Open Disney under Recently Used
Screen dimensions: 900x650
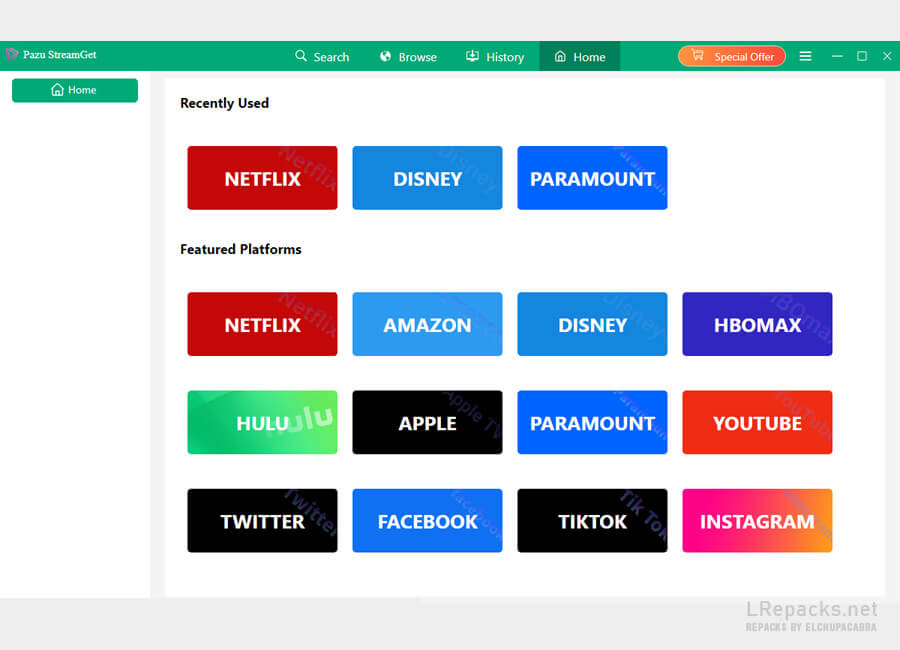[428, 178]
